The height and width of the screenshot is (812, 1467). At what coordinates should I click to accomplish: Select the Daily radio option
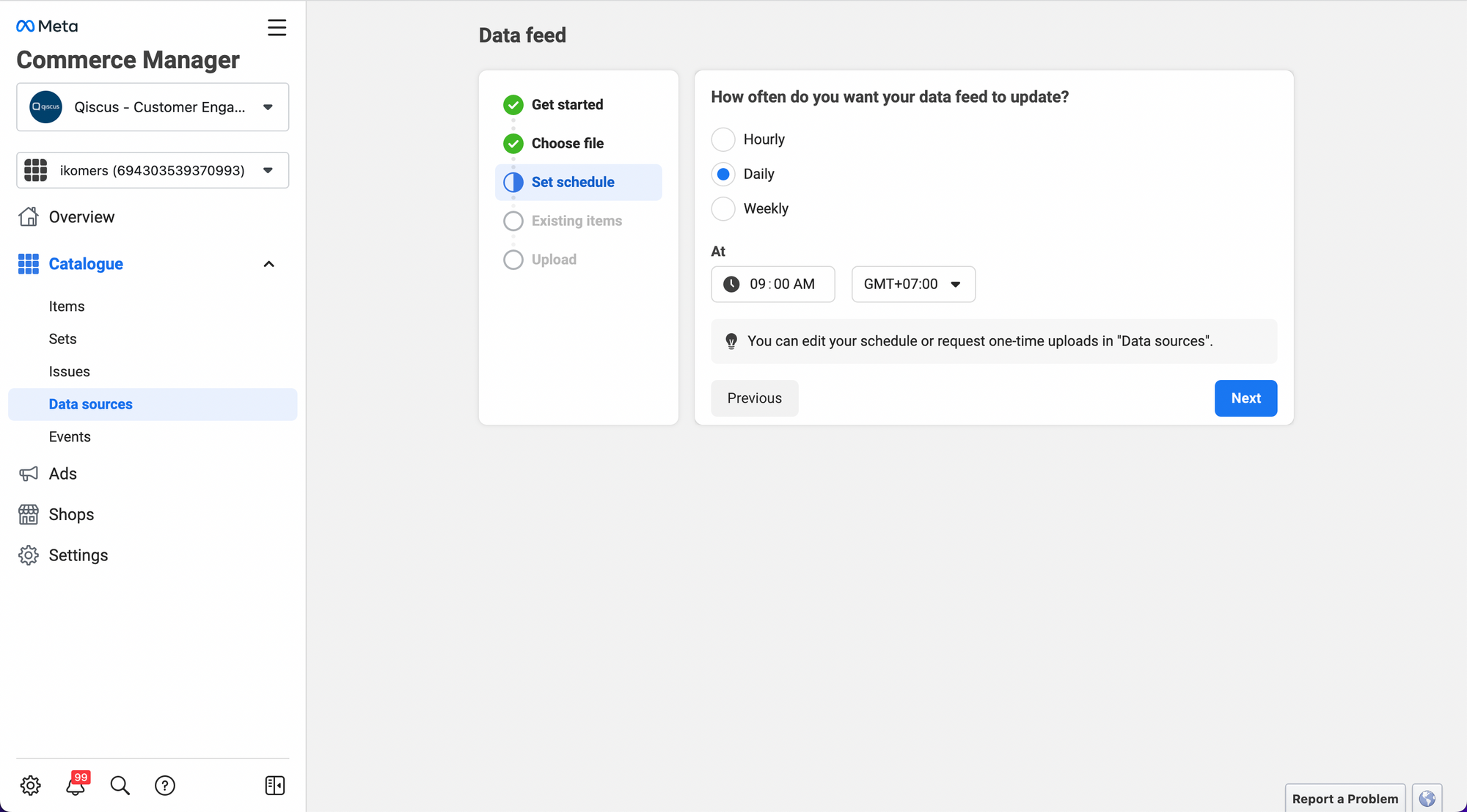[723, 174]
